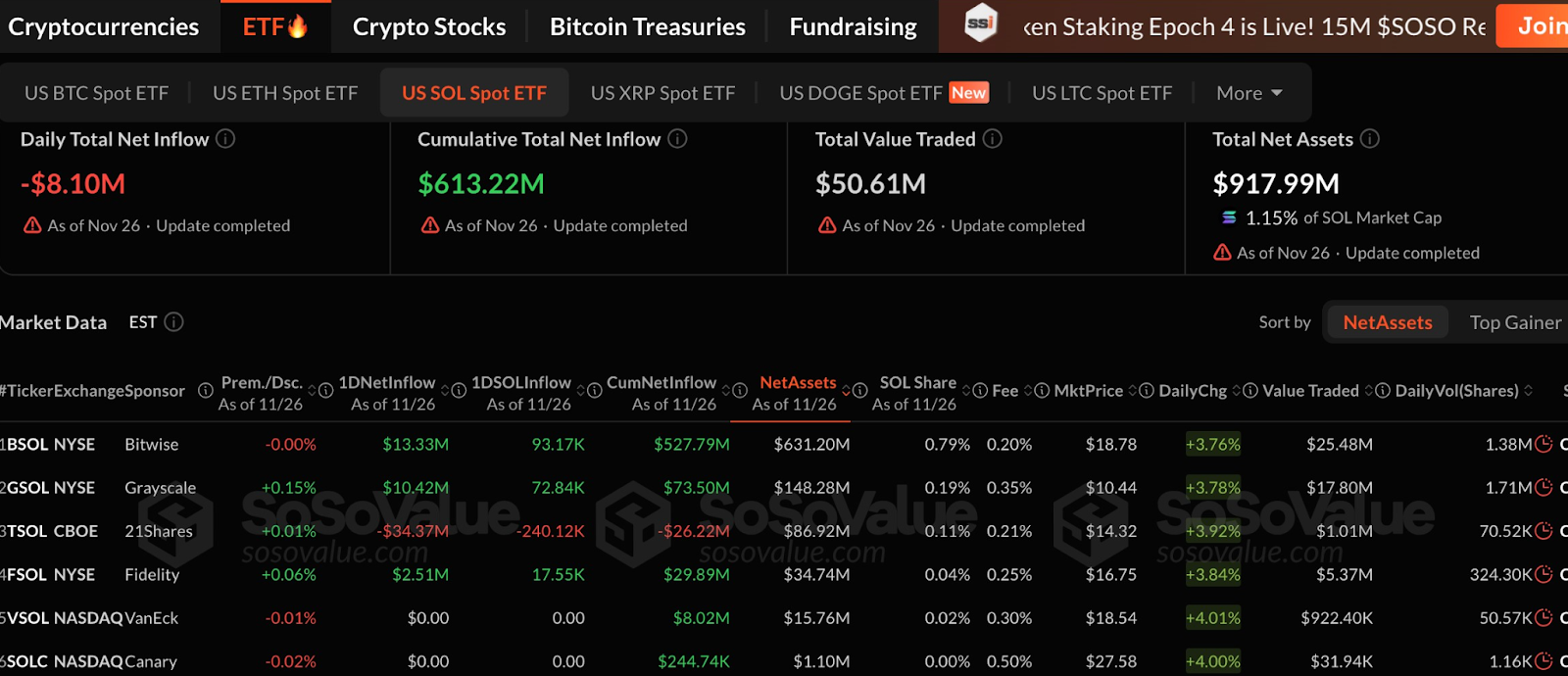Click the orange Join button
Viewport: 1568px width, 676px height.
click(x=1533, y=26)
